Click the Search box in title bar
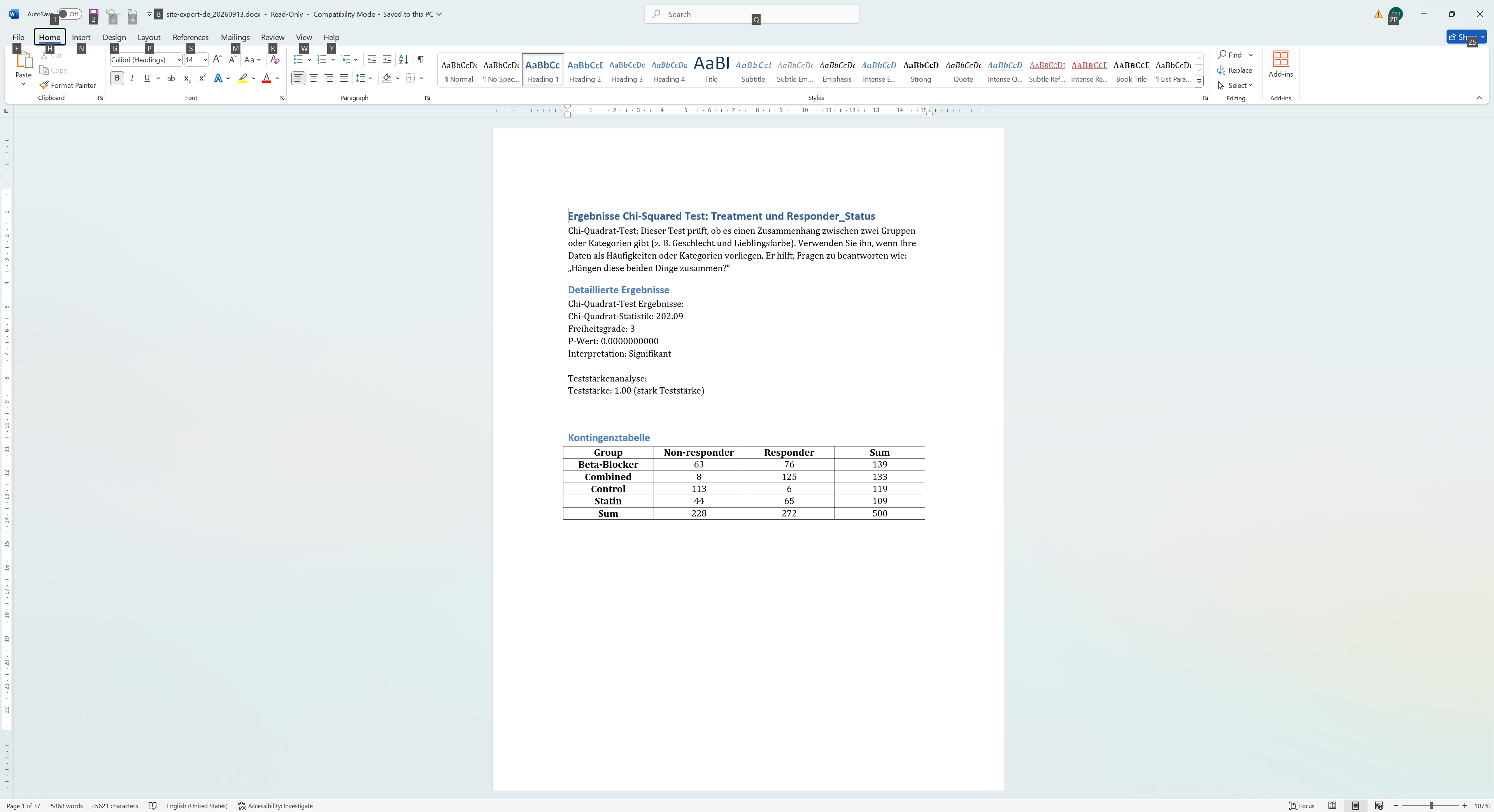The image size is (1494, 812). pyautogui.click(x=751, y=14)
